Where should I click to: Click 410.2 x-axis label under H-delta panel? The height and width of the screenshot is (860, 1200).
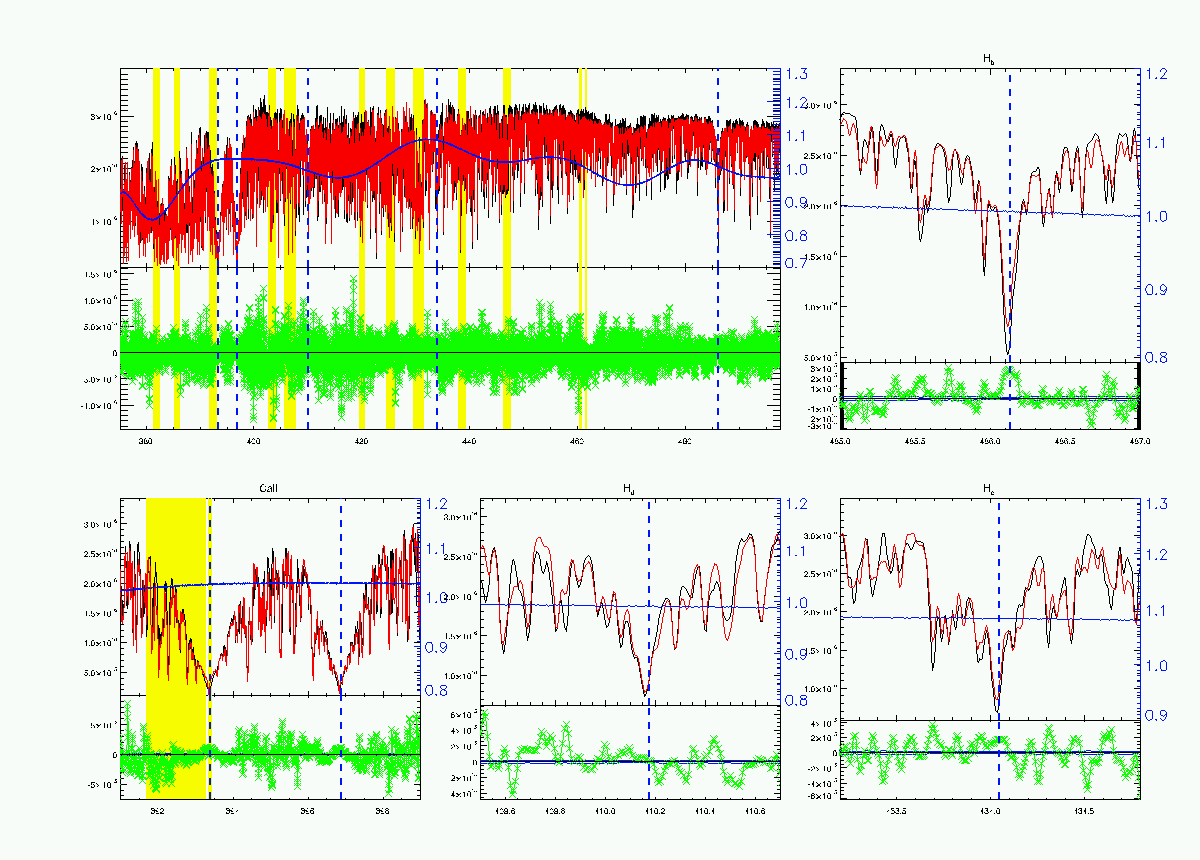[655, 809]
